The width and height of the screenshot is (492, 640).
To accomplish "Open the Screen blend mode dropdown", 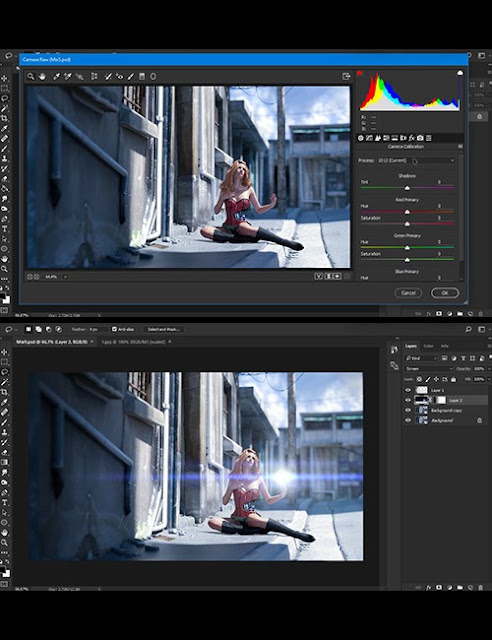I will tap(429, 369).
